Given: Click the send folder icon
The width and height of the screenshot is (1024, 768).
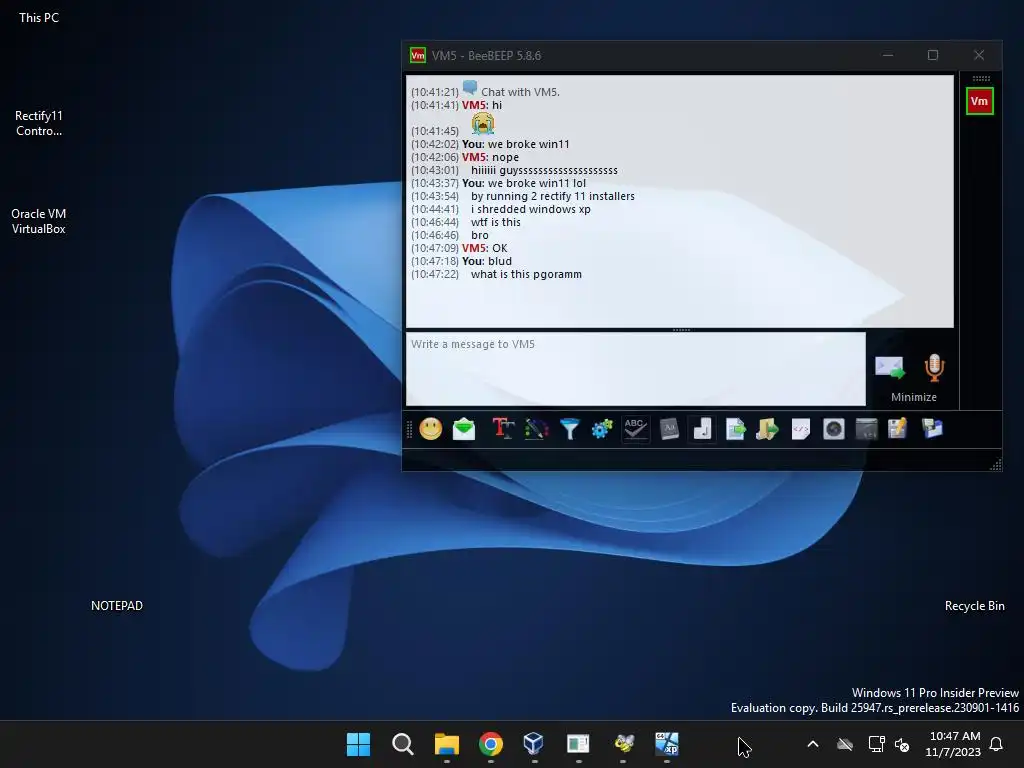Looking at the screenshot, I should click(x=768, y=429).
